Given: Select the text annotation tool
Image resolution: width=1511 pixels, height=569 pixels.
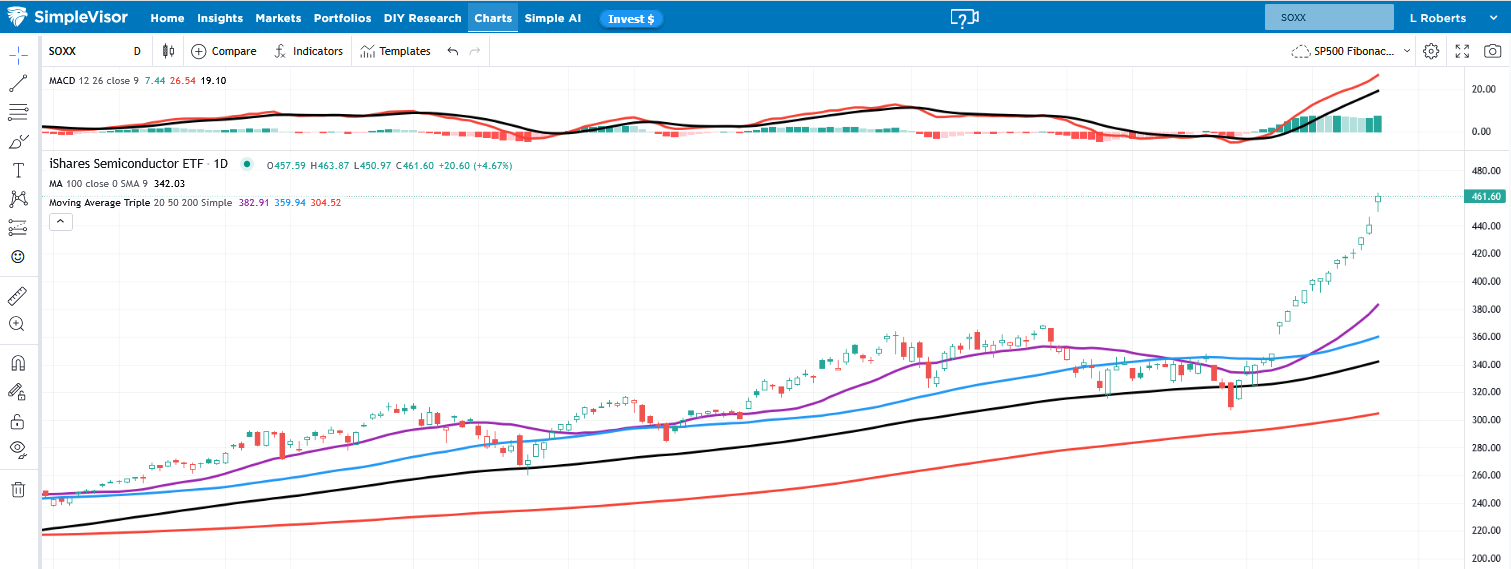Looking at the screenshot, I should 18,170.
